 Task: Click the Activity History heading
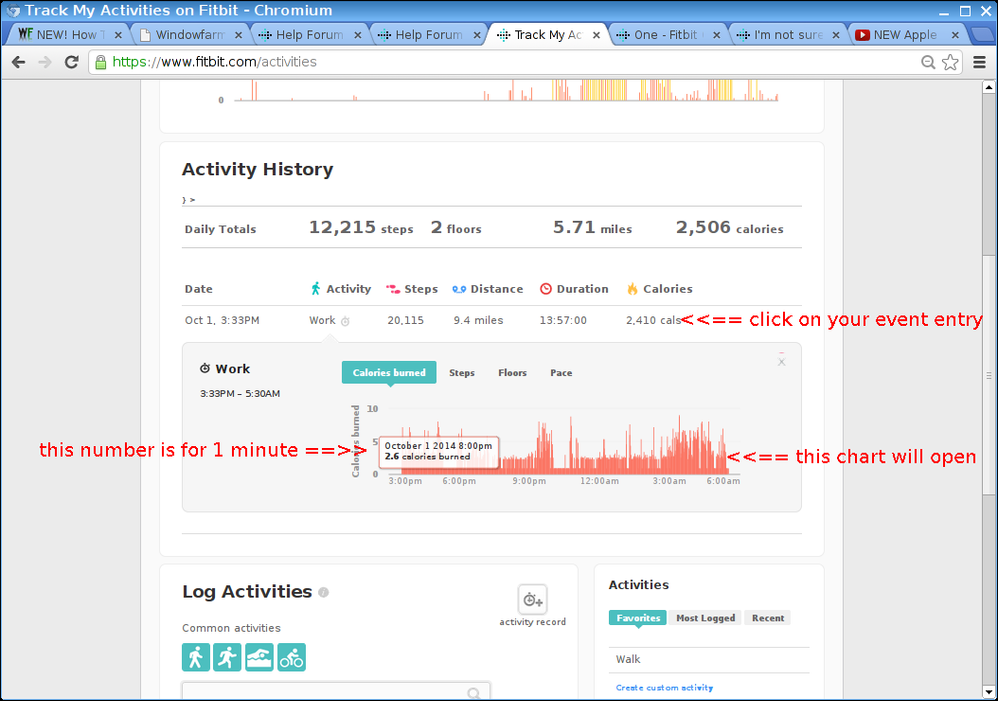click(258, 169)
